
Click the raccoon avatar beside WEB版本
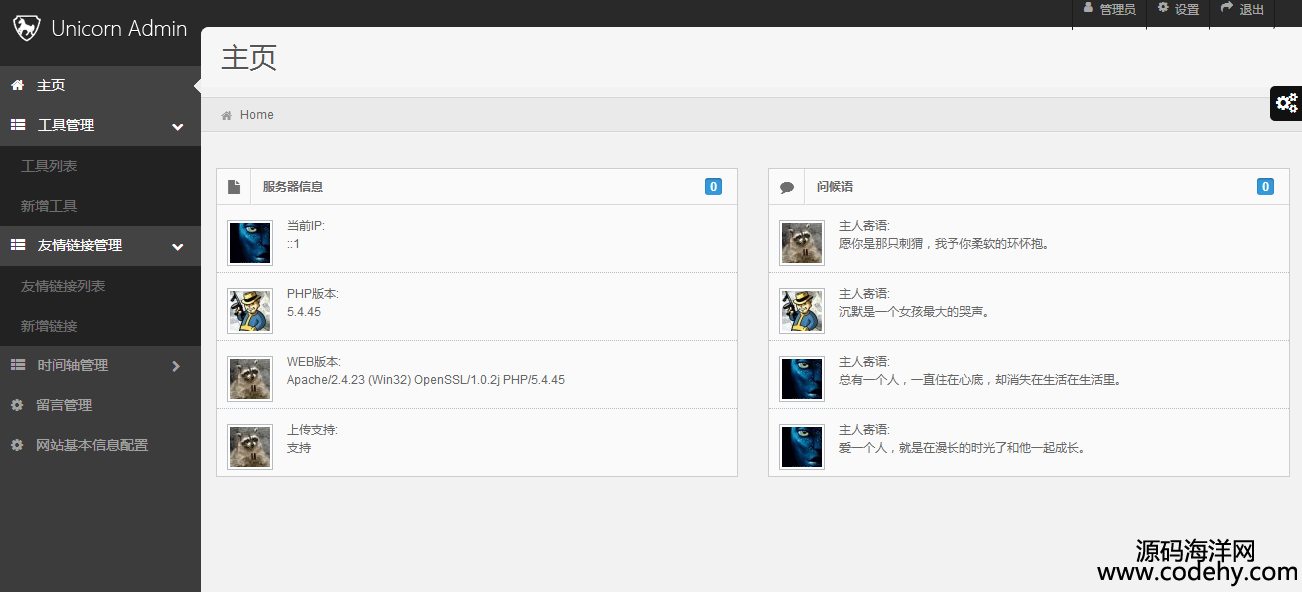pyautogui.click(x=250, y=379)
